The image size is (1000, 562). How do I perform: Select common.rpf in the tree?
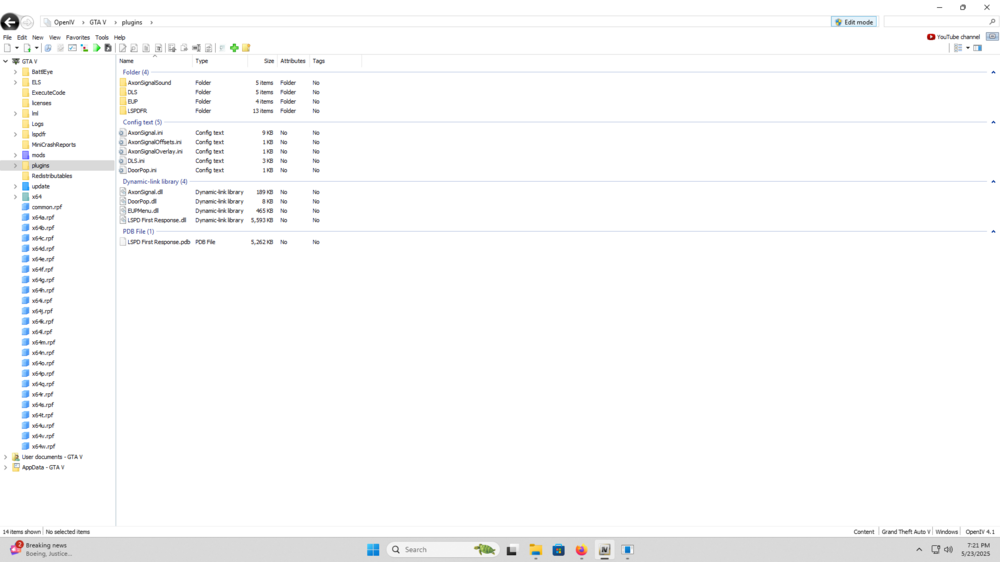coord(47,207)
